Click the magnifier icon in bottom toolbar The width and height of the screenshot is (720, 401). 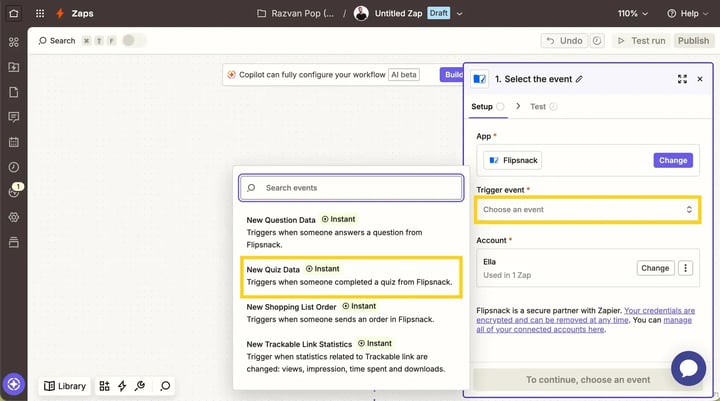click(x=165, y=386)
